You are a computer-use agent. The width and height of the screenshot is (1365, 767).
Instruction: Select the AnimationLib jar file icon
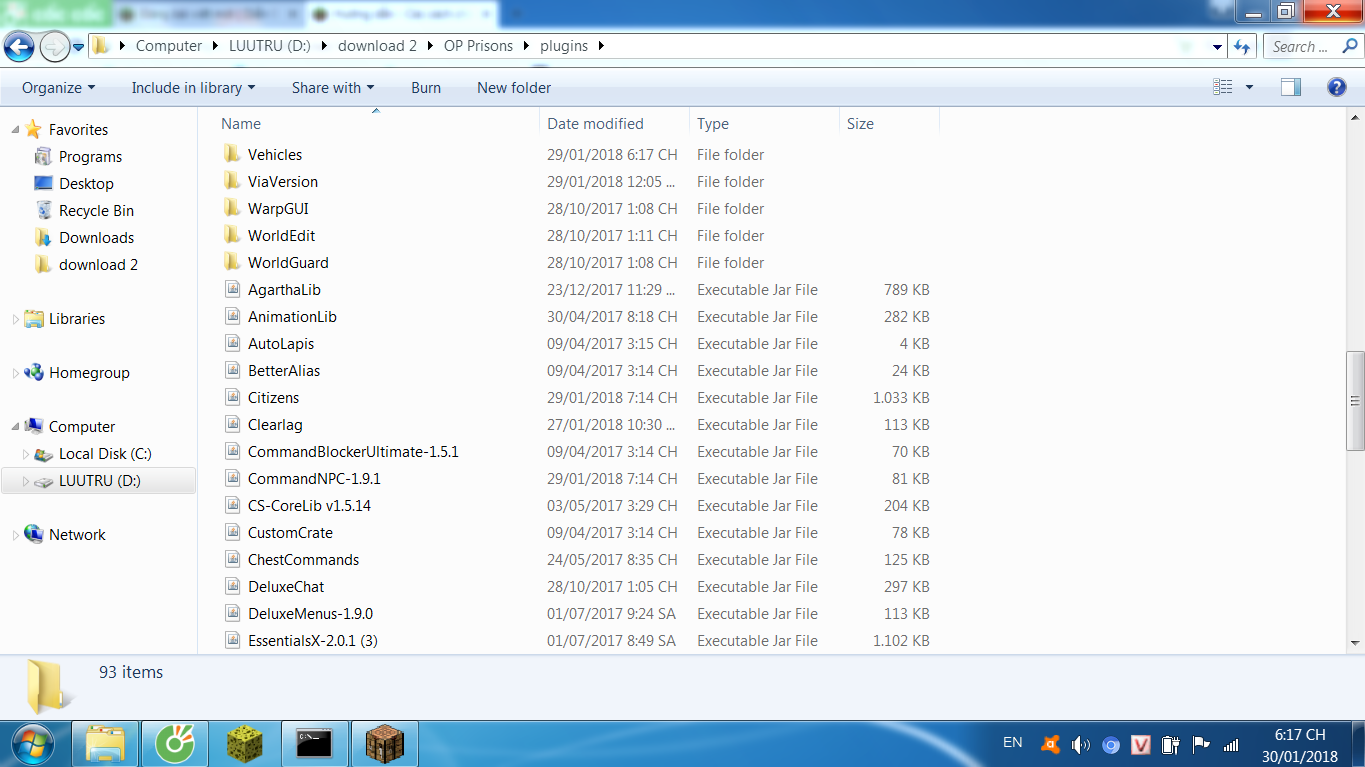232,316
